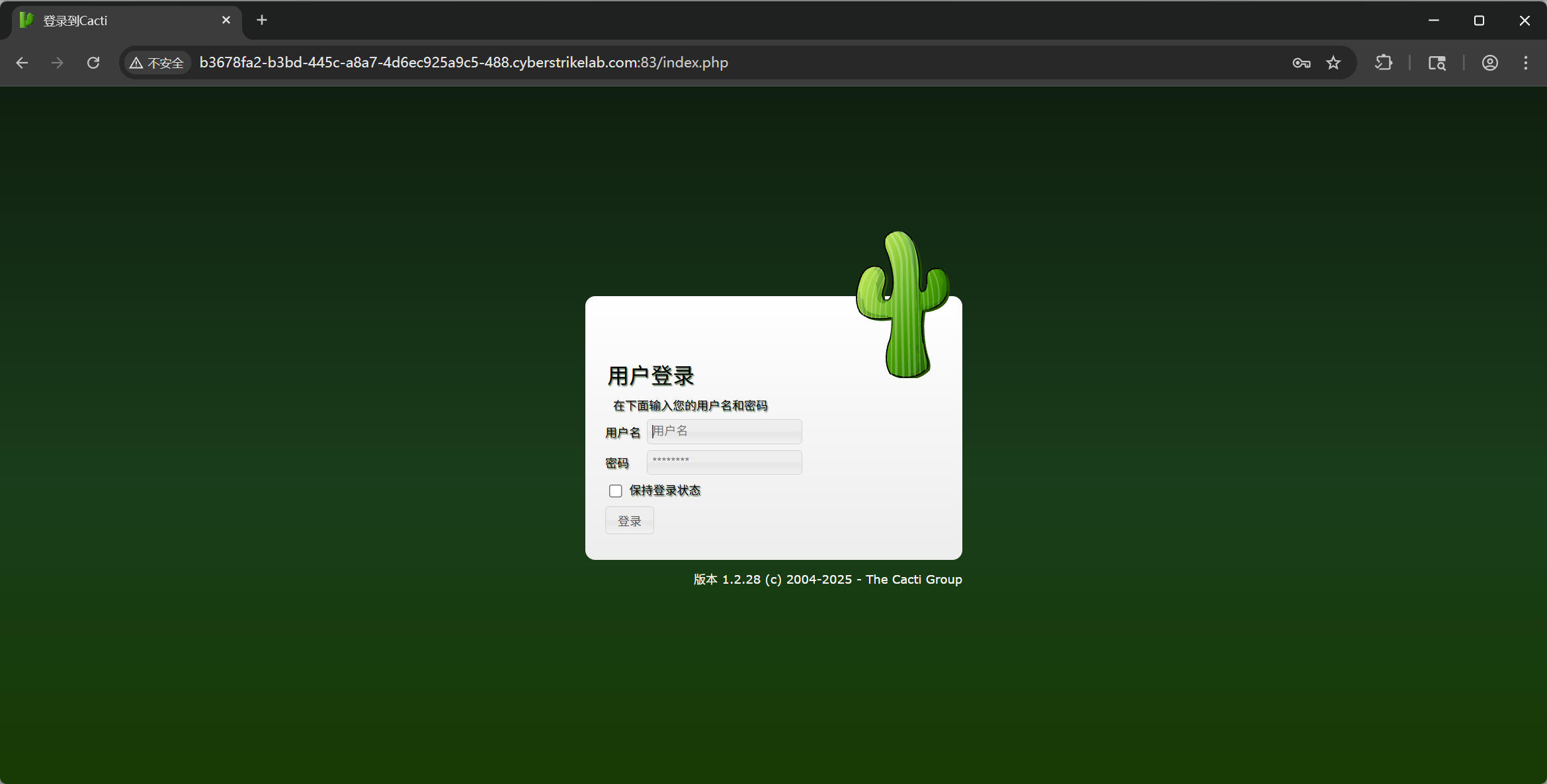Enable the 保持登录状态 checkbox
Screen dimensions: 1547x784
pos(616,490)
